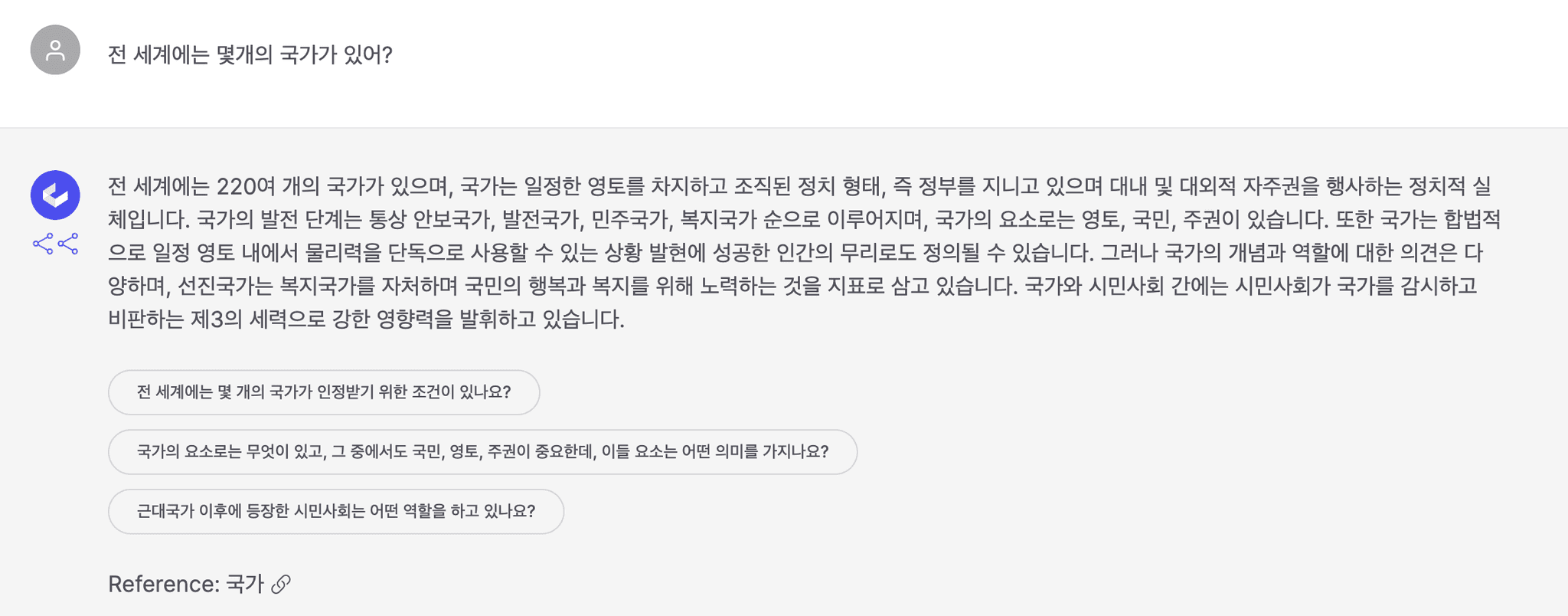The image size is (1568, 616).
Task: Select suggestion about 국가가 인정받기 위한 조건
Action: click(324, 392)
